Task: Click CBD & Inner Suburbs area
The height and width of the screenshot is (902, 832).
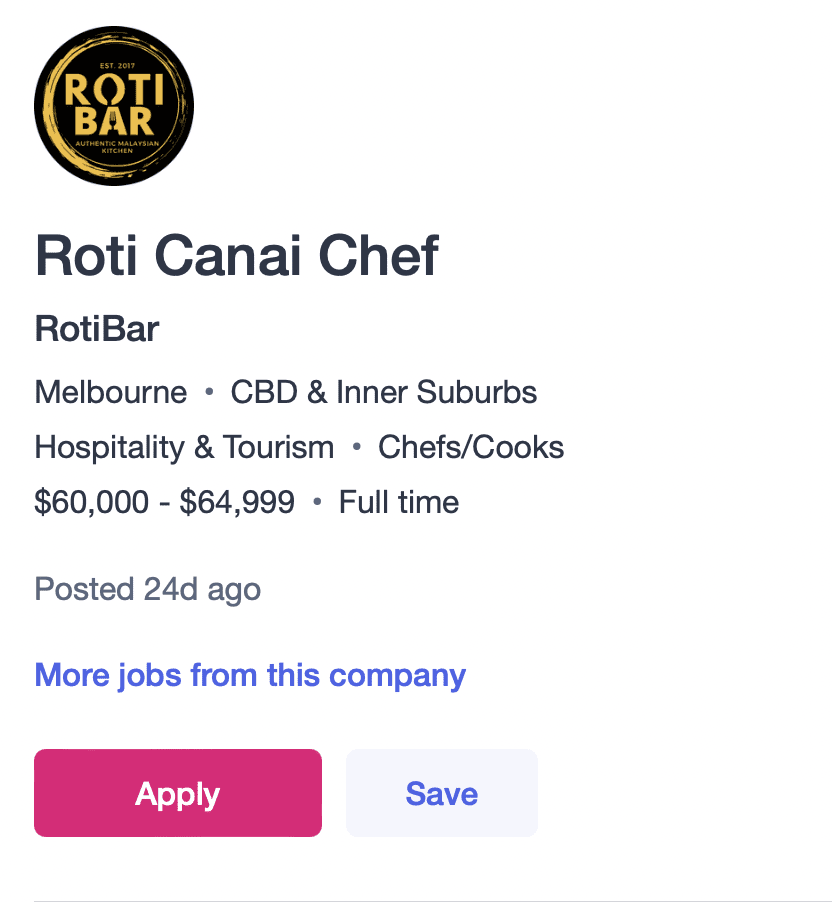Action: click(x=384, y=392)
